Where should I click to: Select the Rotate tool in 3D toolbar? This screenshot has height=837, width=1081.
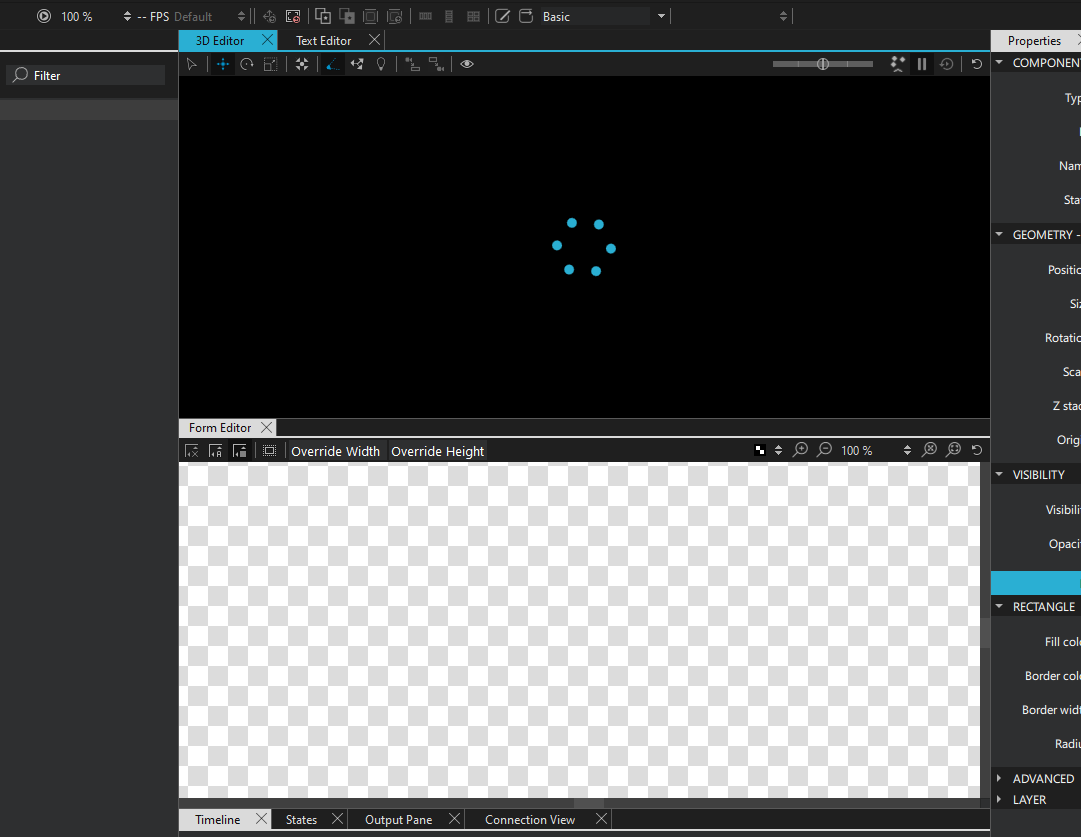(246, 64)
